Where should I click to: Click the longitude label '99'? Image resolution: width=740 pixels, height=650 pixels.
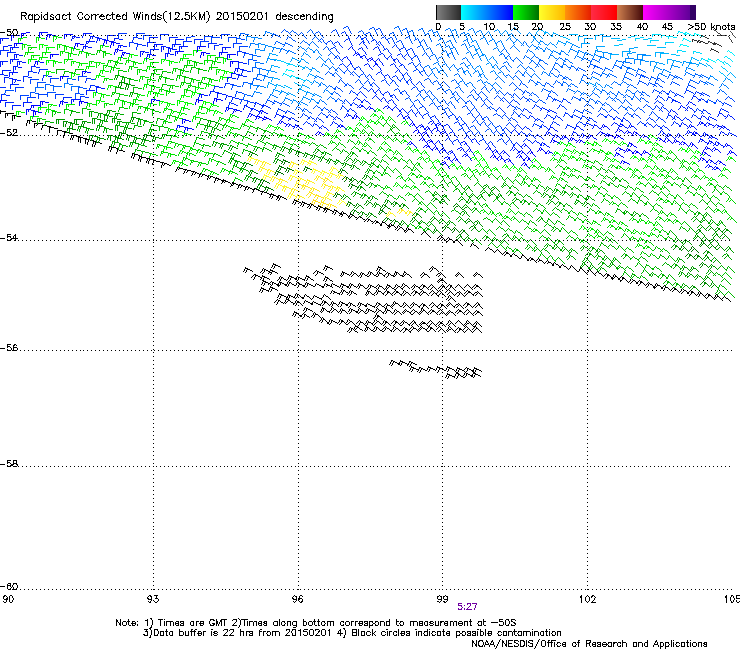(442, 599)
